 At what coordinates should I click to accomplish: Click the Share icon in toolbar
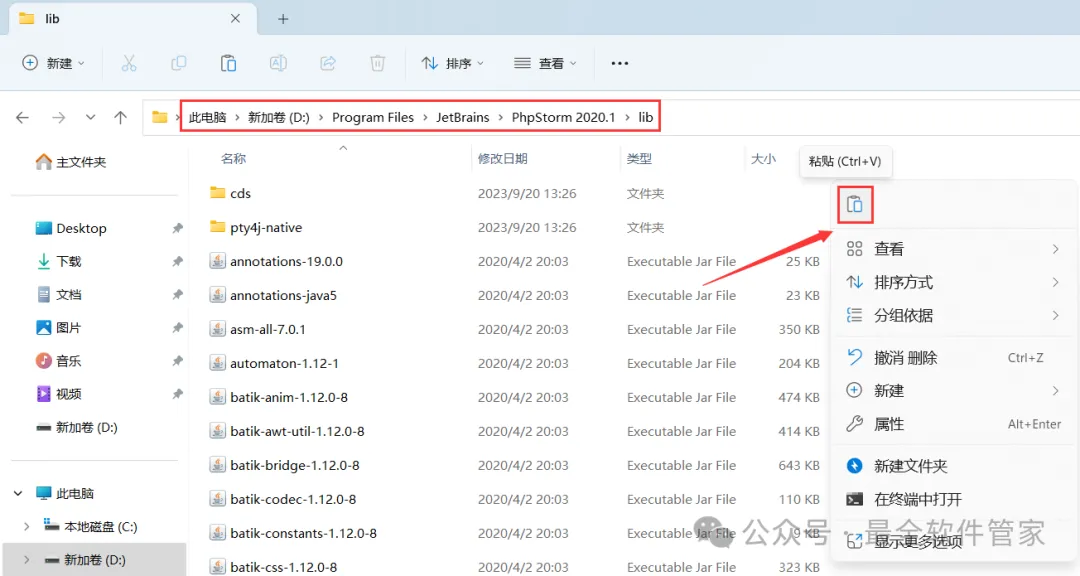(x=328, y=63)
